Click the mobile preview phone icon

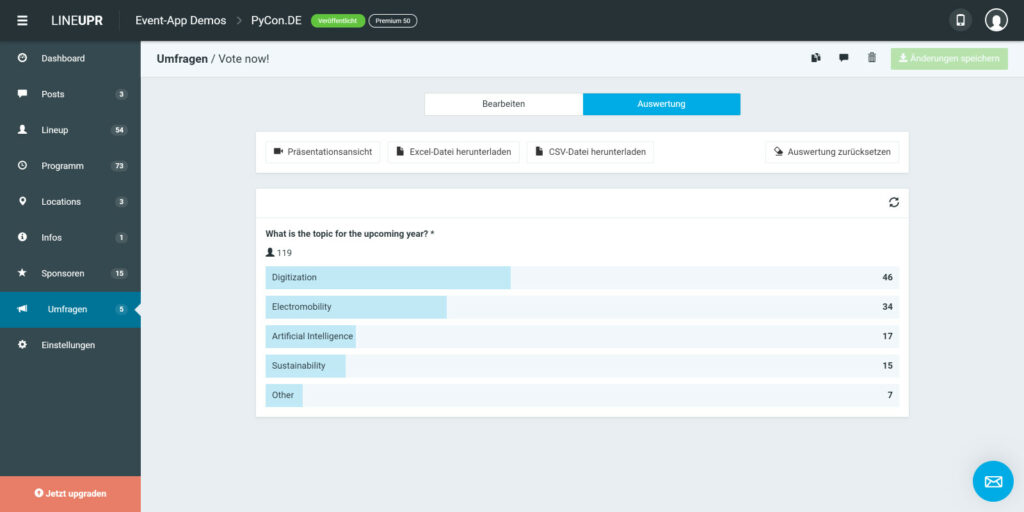960,20
